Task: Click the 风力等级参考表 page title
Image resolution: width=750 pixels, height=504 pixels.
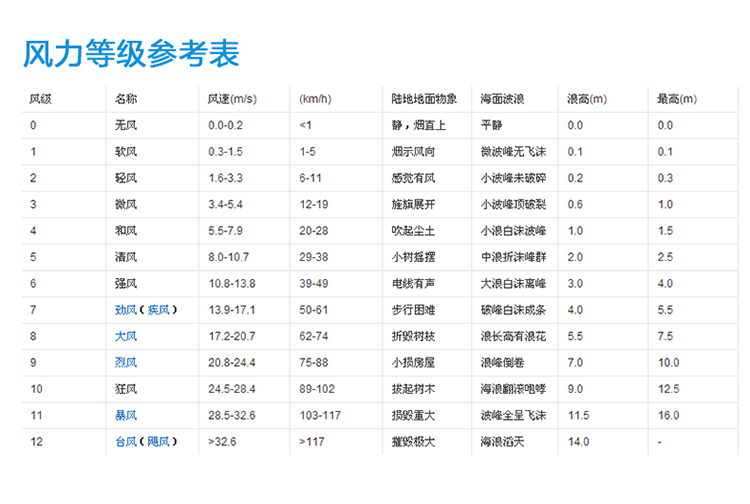Action: click(132, 54)
